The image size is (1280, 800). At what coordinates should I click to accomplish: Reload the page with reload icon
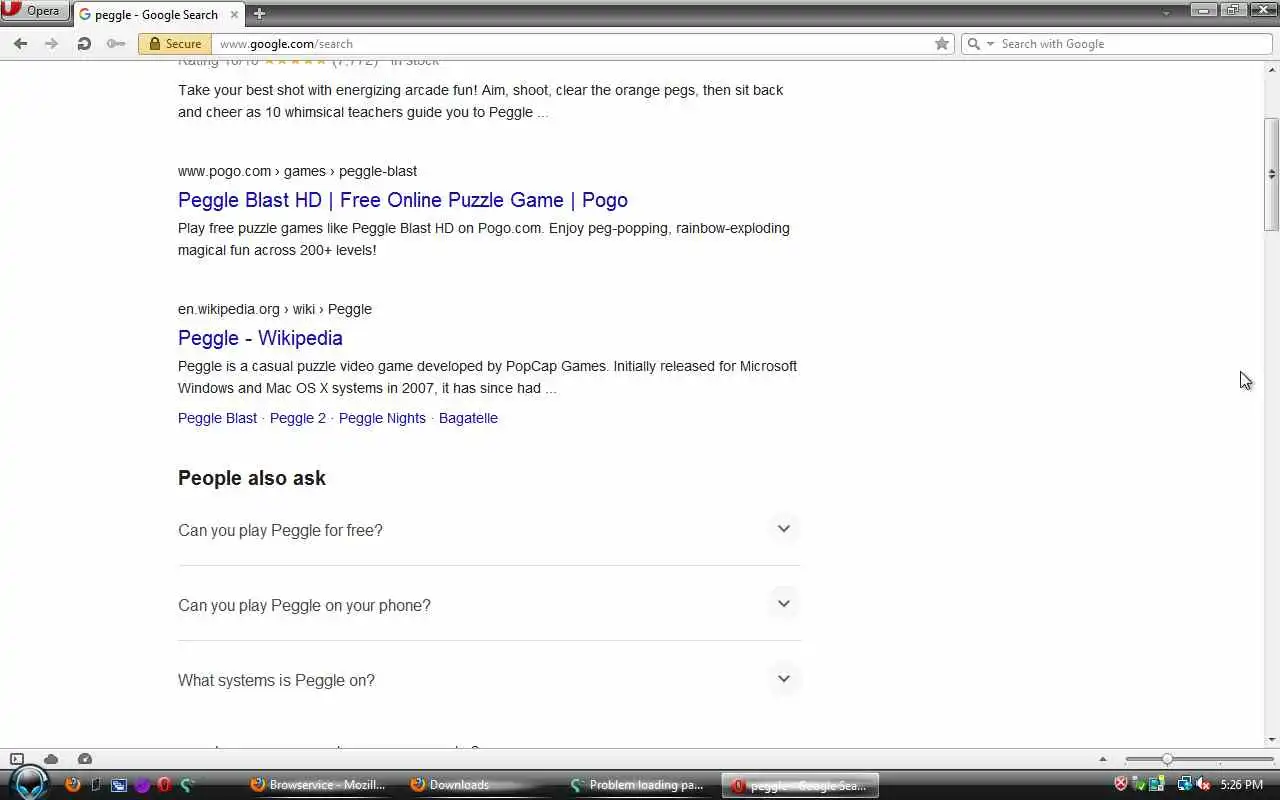[x=84, y=43]
